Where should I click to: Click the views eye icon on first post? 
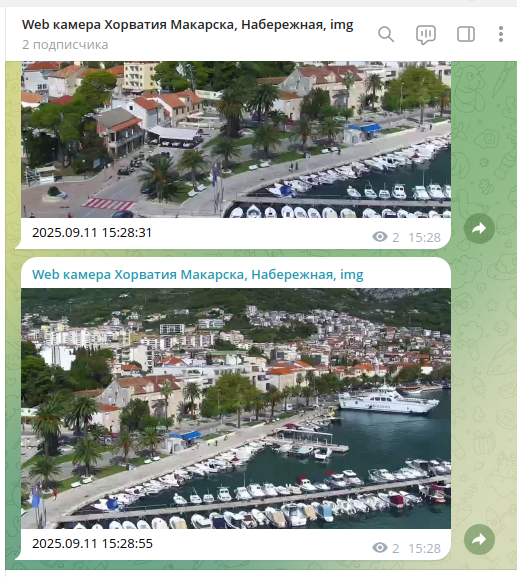(380, 237)
